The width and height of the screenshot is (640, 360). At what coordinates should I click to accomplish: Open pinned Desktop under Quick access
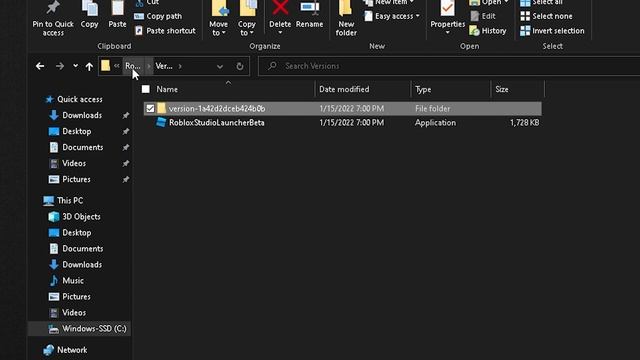click(77, 131)
